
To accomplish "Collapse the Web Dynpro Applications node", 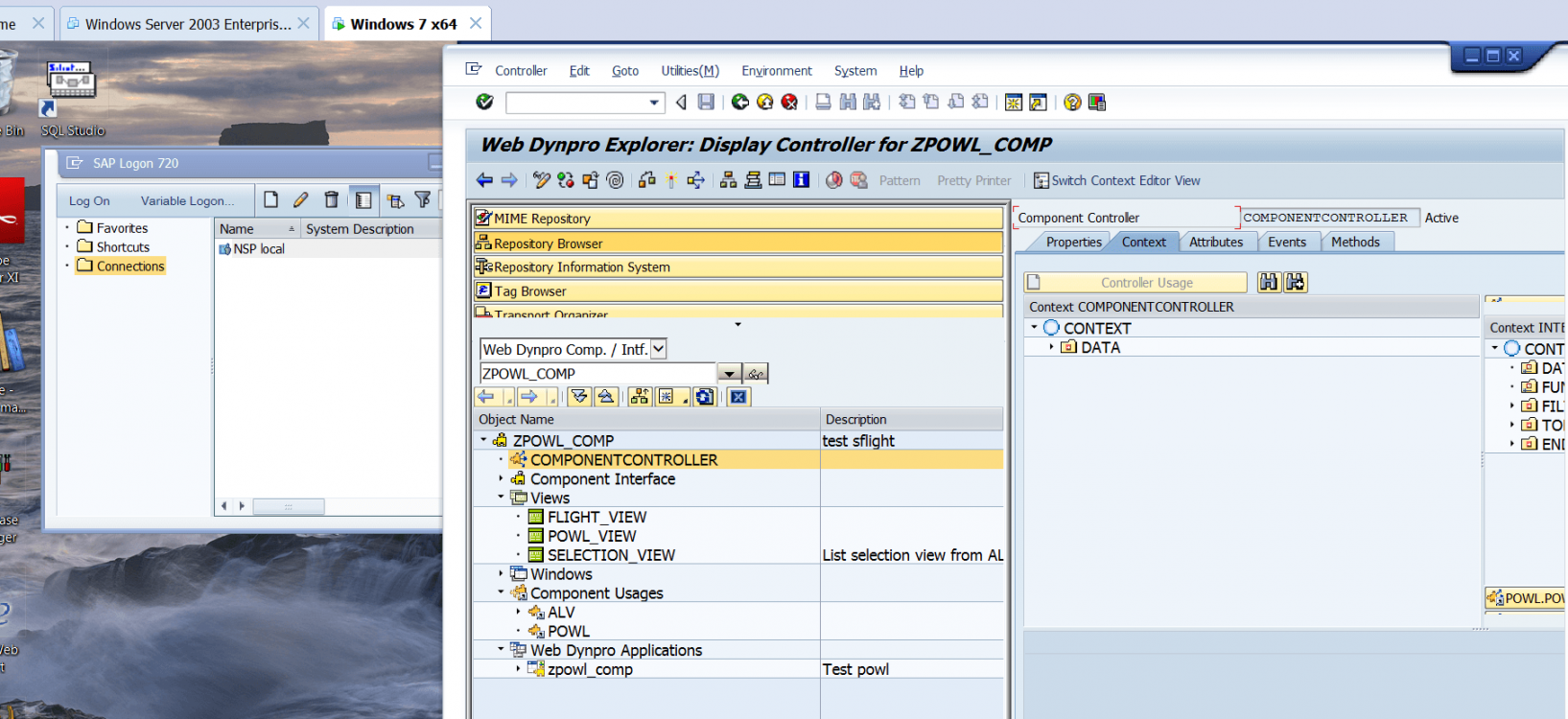I will click(501, 649).
